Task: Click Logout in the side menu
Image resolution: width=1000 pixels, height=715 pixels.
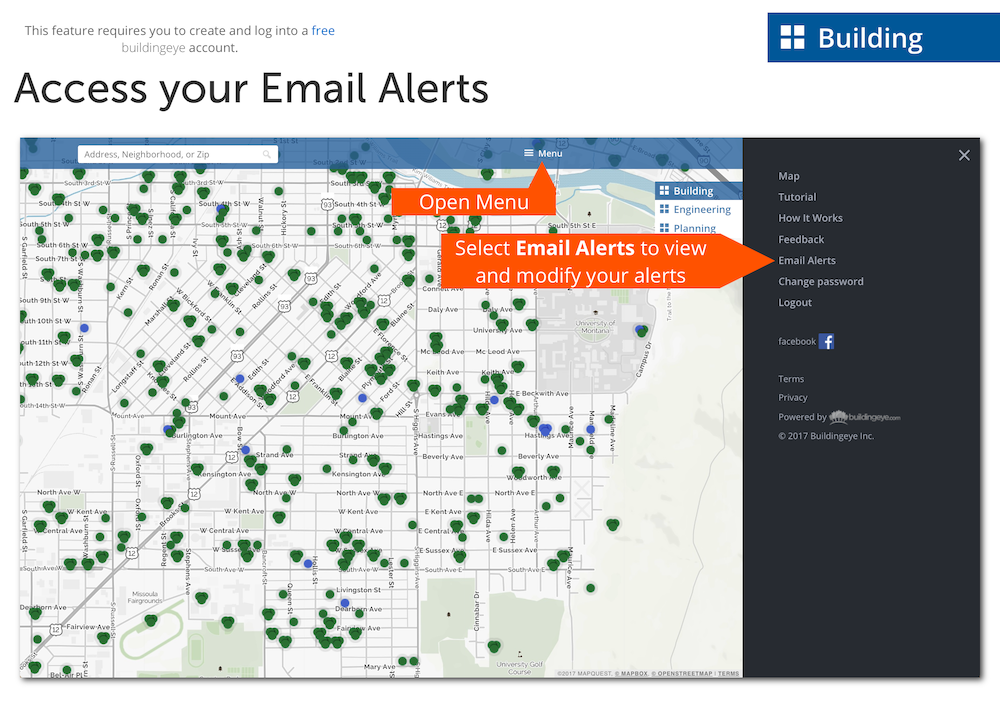Action: pos(795,302)
